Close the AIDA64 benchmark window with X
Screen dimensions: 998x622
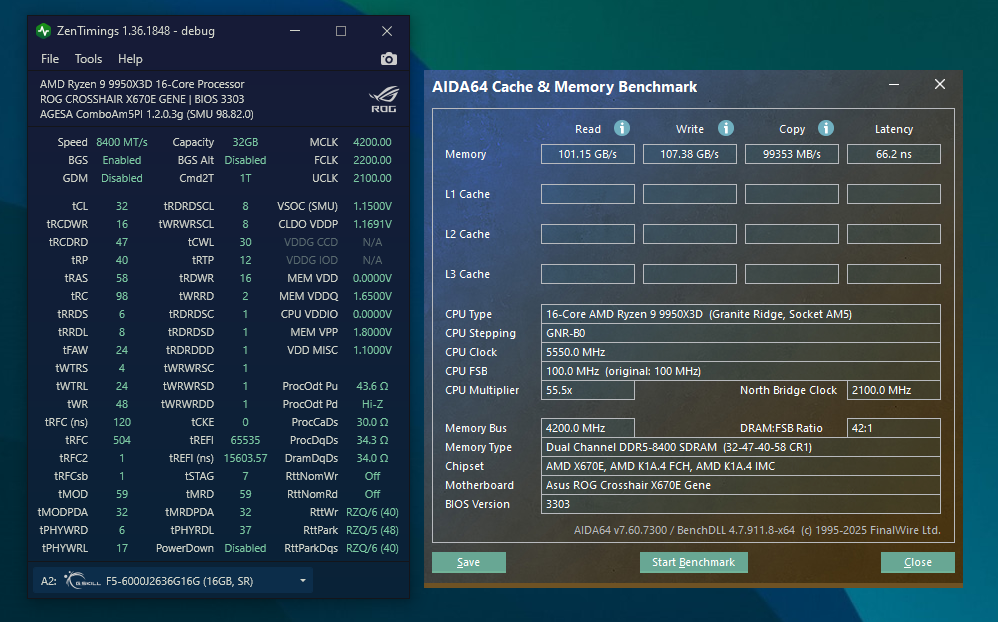point(939,85)
